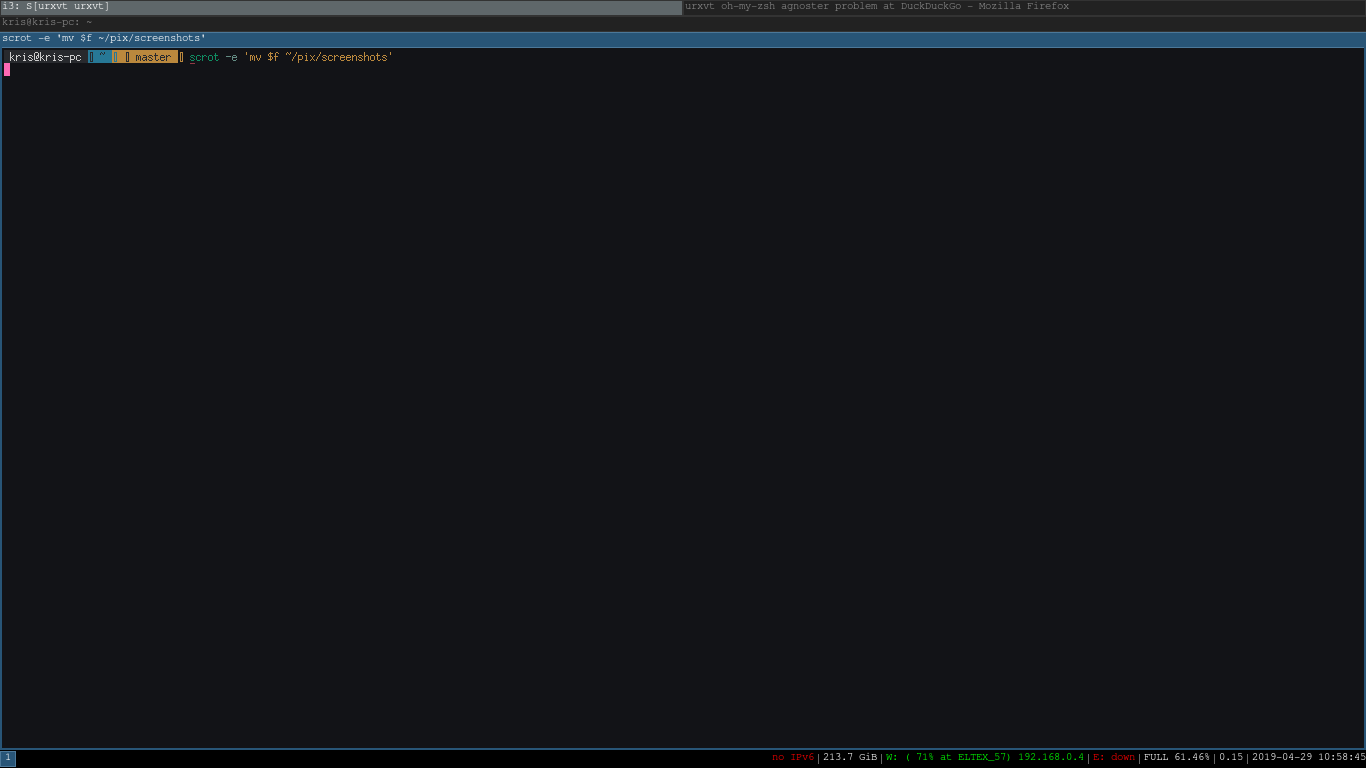1366x768 pixels.
Task: Click the blue home directory prompt segment
Action: (101, 57)
